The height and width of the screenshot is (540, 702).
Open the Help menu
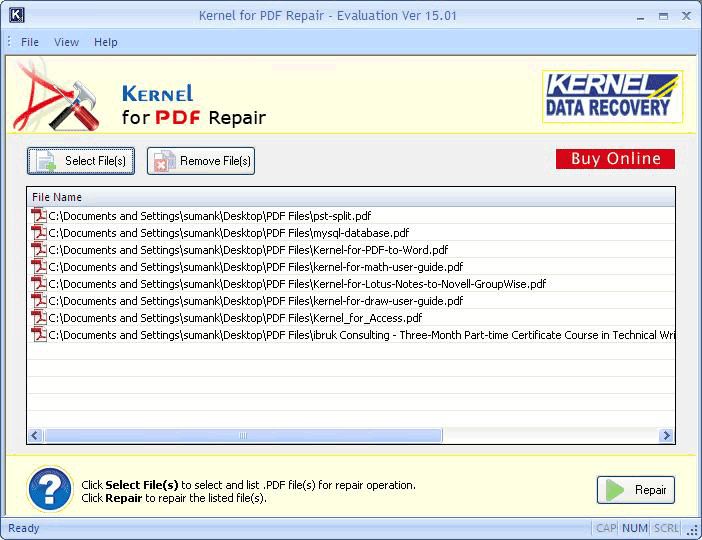pos(105,42)
